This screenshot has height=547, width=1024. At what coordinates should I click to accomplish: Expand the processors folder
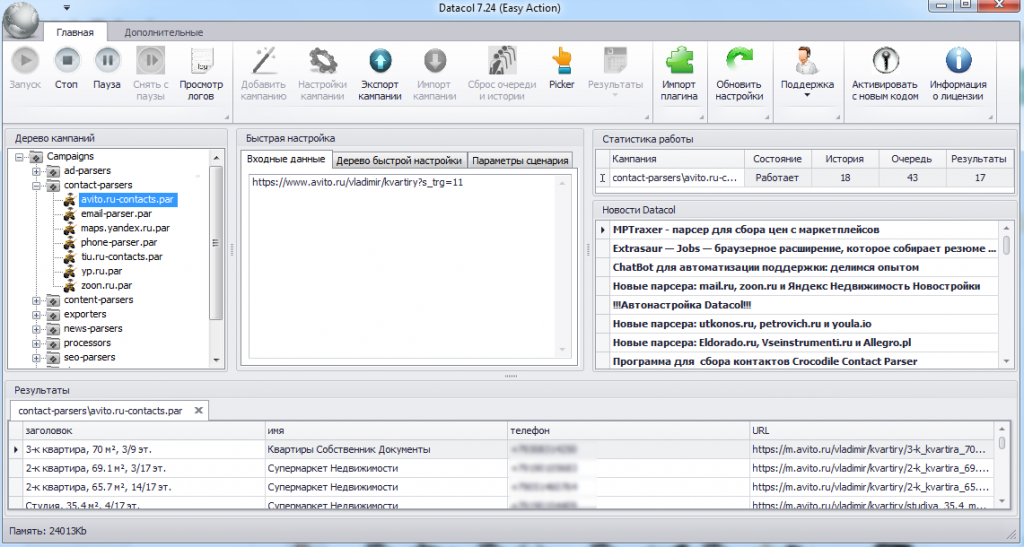click(x=37, y=343)
